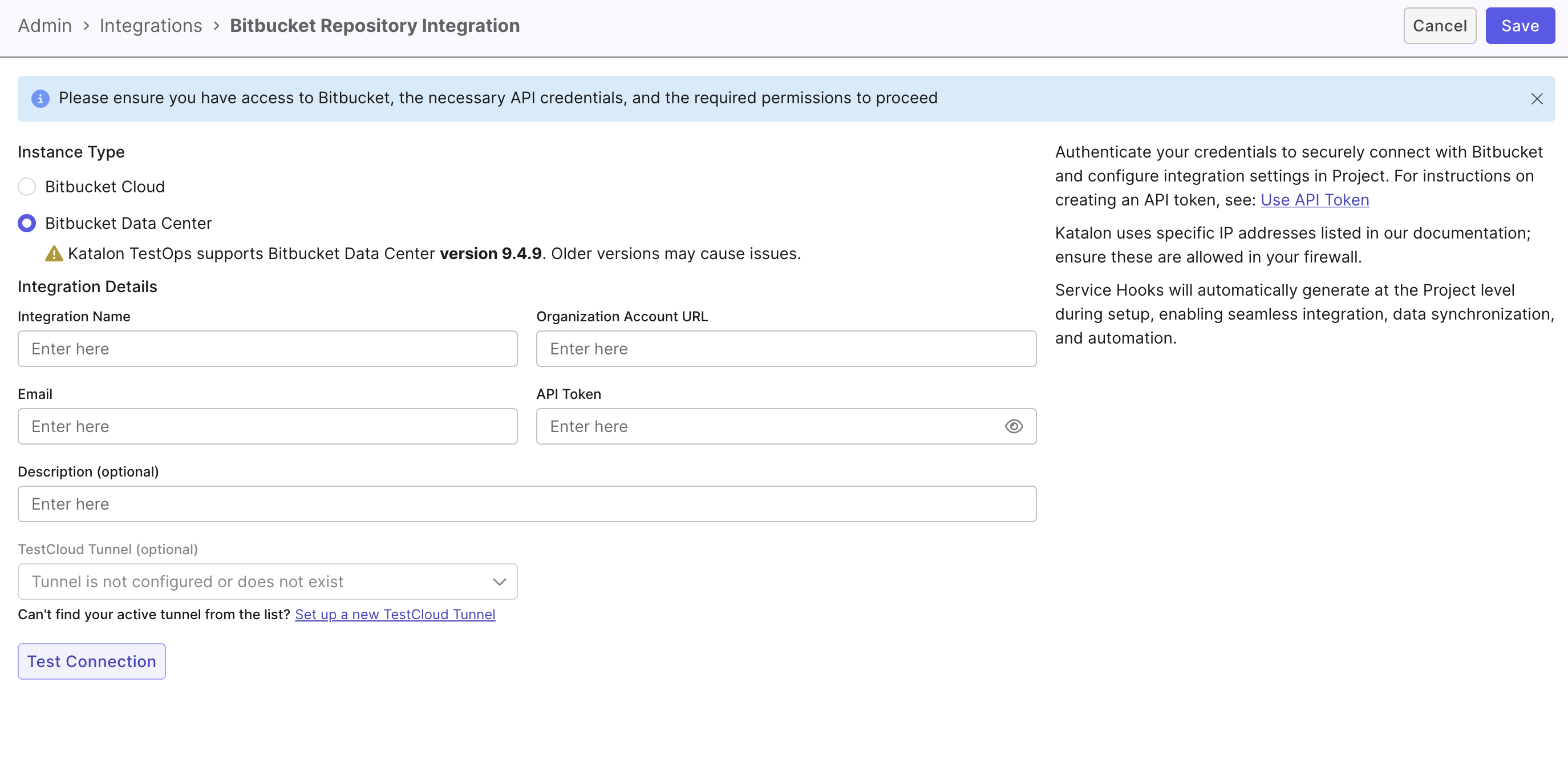Click the Cancel button
This screenshot has height=767, width=1568.
pyautogui.click(x=1440, y=26)
